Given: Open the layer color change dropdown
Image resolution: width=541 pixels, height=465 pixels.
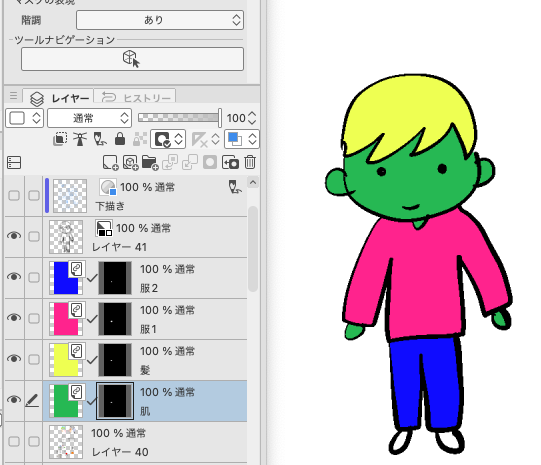Looking at the screenshot, I should coord(242,139).
